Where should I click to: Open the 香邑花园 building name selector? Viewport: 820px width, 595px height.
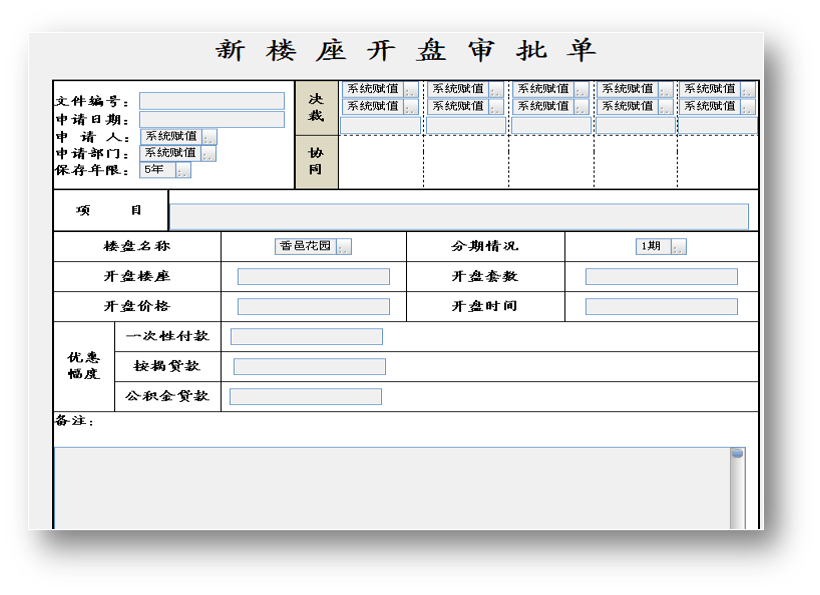[344, 246]
